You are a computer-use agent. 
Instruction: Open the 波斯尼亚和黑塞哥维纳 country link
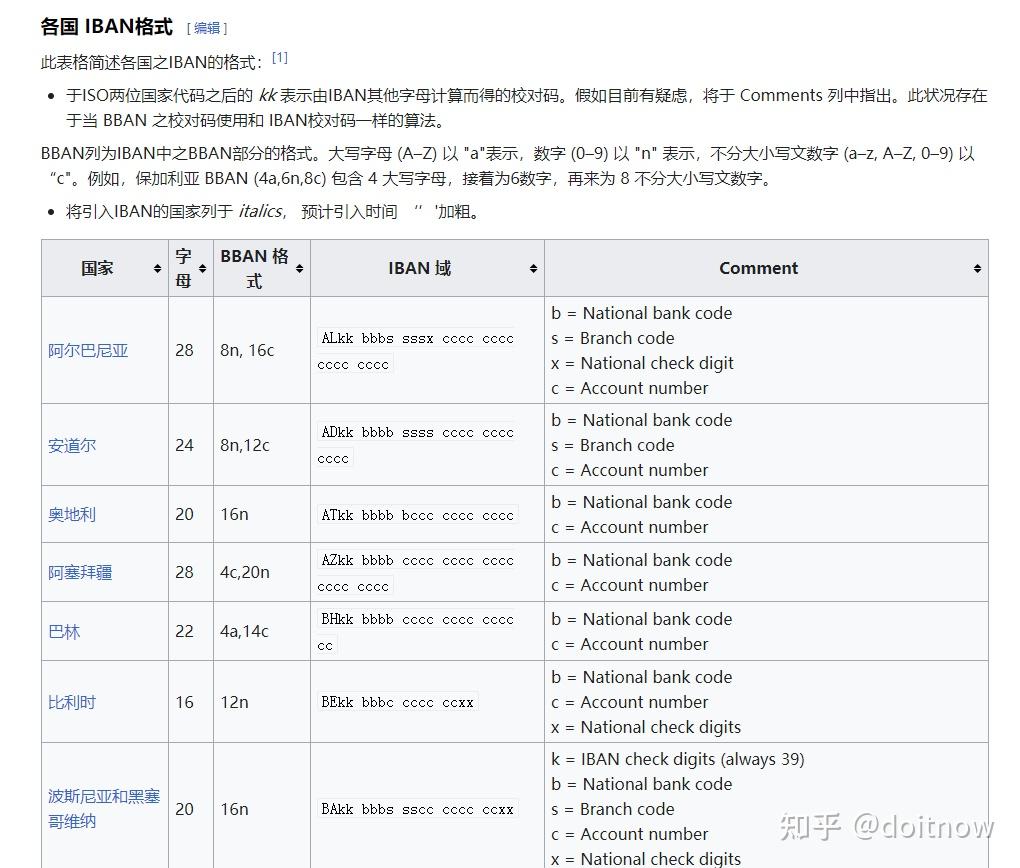click(104, 809)
